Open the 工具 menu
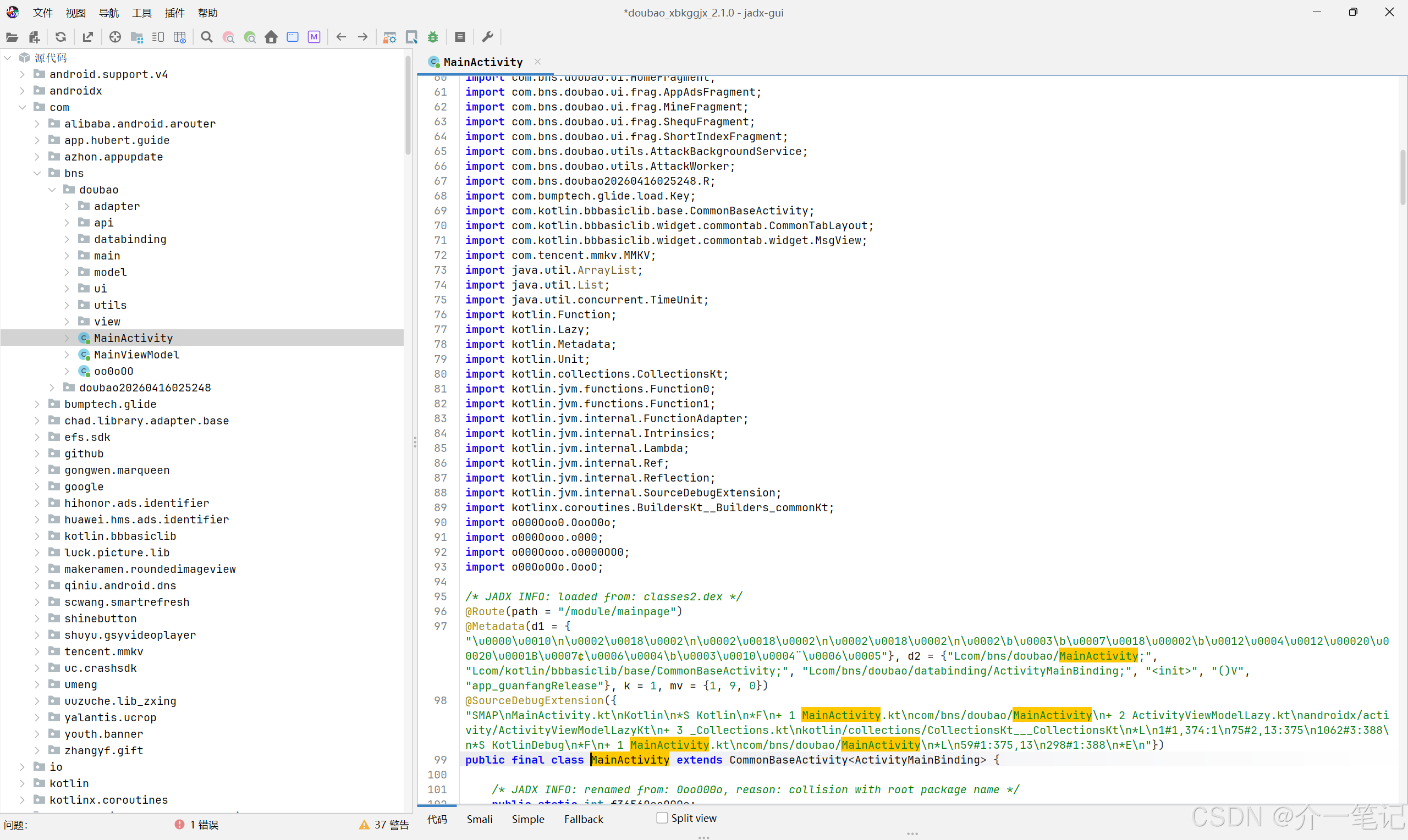The height and width of the screenshot is (840, 1408). coord(141,13)
